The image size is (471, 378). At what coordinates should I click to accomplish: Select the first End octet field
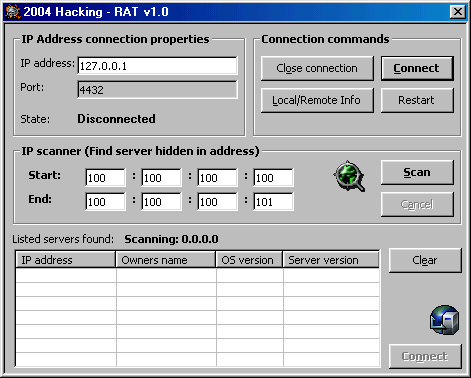(x=105, y=202)
